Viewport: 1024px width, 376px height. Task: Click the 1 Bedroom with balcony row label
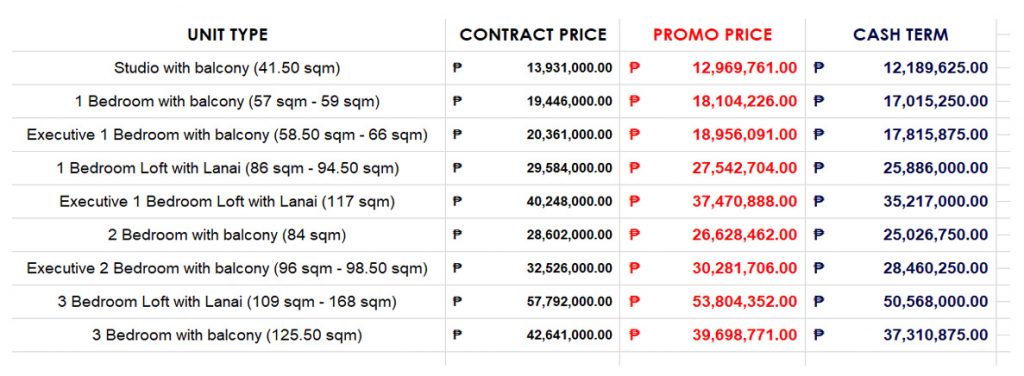(227, 102)
